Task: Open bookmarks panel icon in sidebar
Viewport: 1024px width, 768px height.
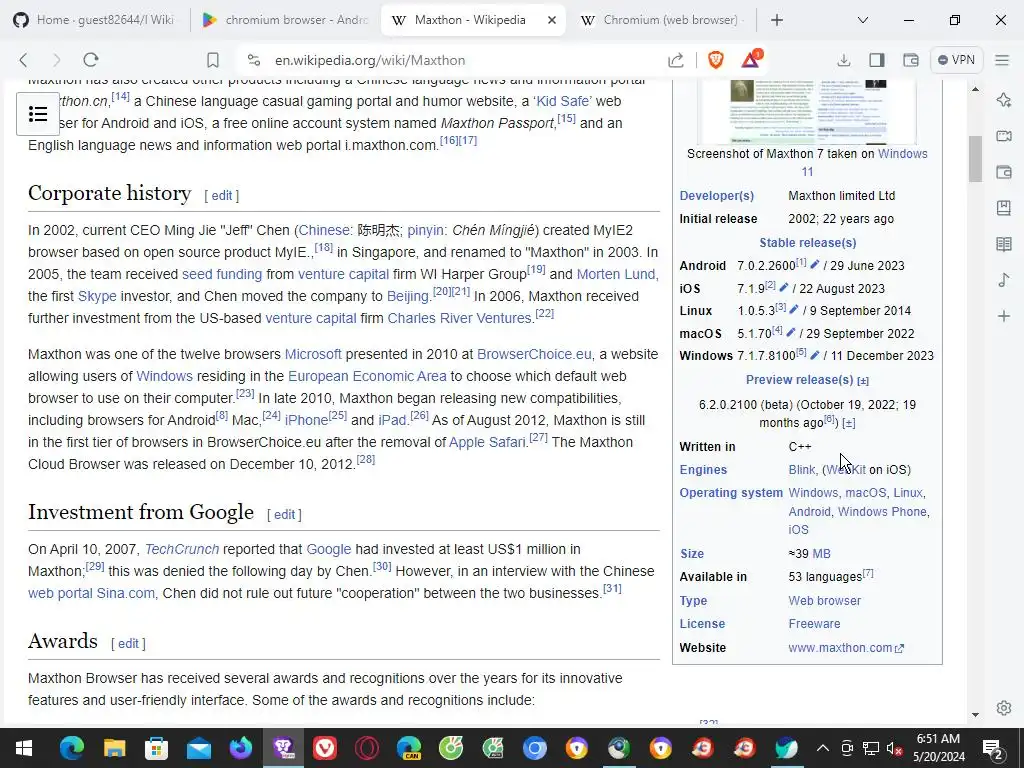Action: coord(1004,208)
